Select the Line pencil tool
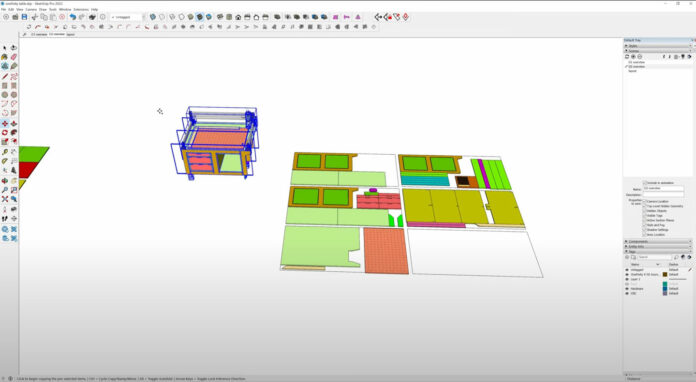 tap(5, 76)
